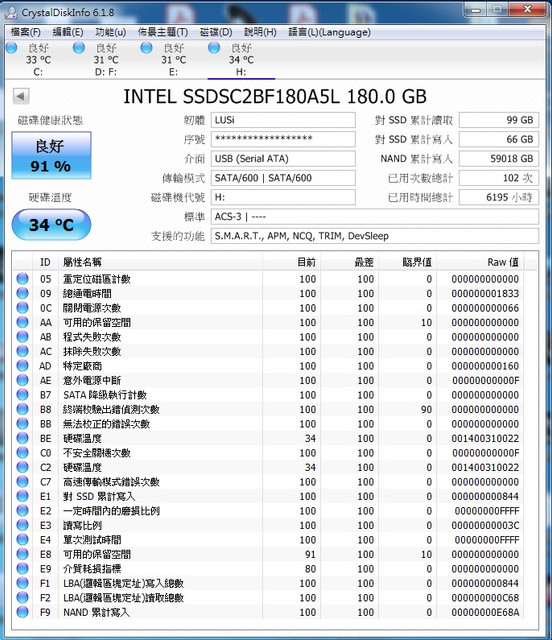The image size is (552, 640).
Task: Click the total host reads value 99 GB
Action: click(499, 120)
